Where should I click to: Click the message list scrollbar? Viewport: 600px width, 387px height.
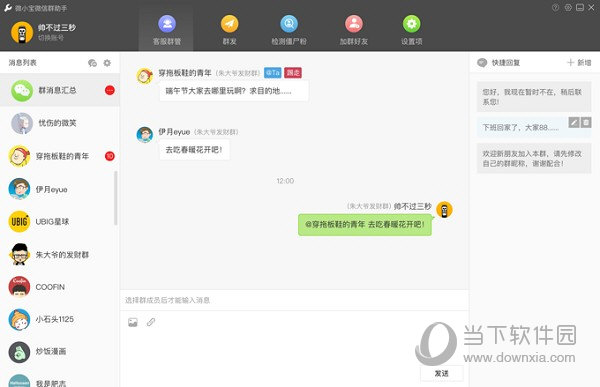point(116,198)
